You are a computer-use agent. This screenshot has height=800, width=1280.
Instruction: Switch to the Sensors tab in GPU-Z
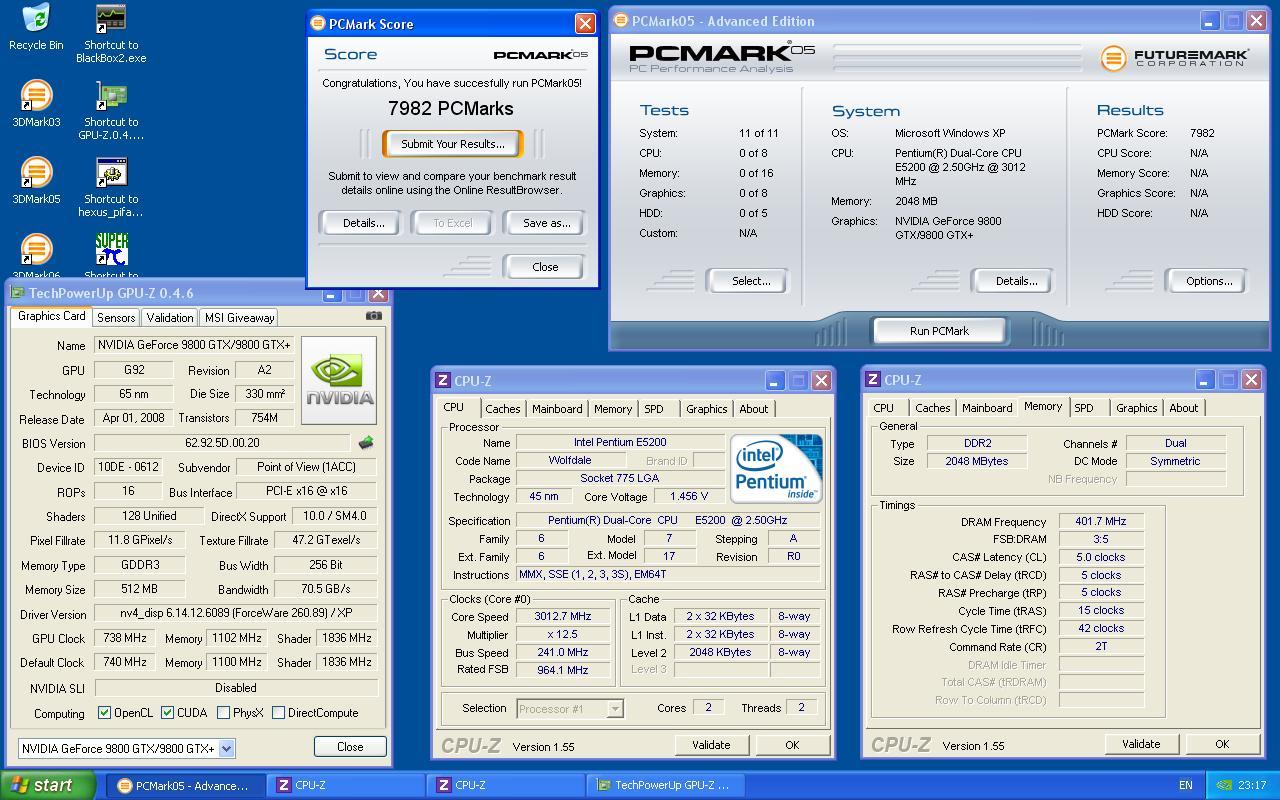116,317
